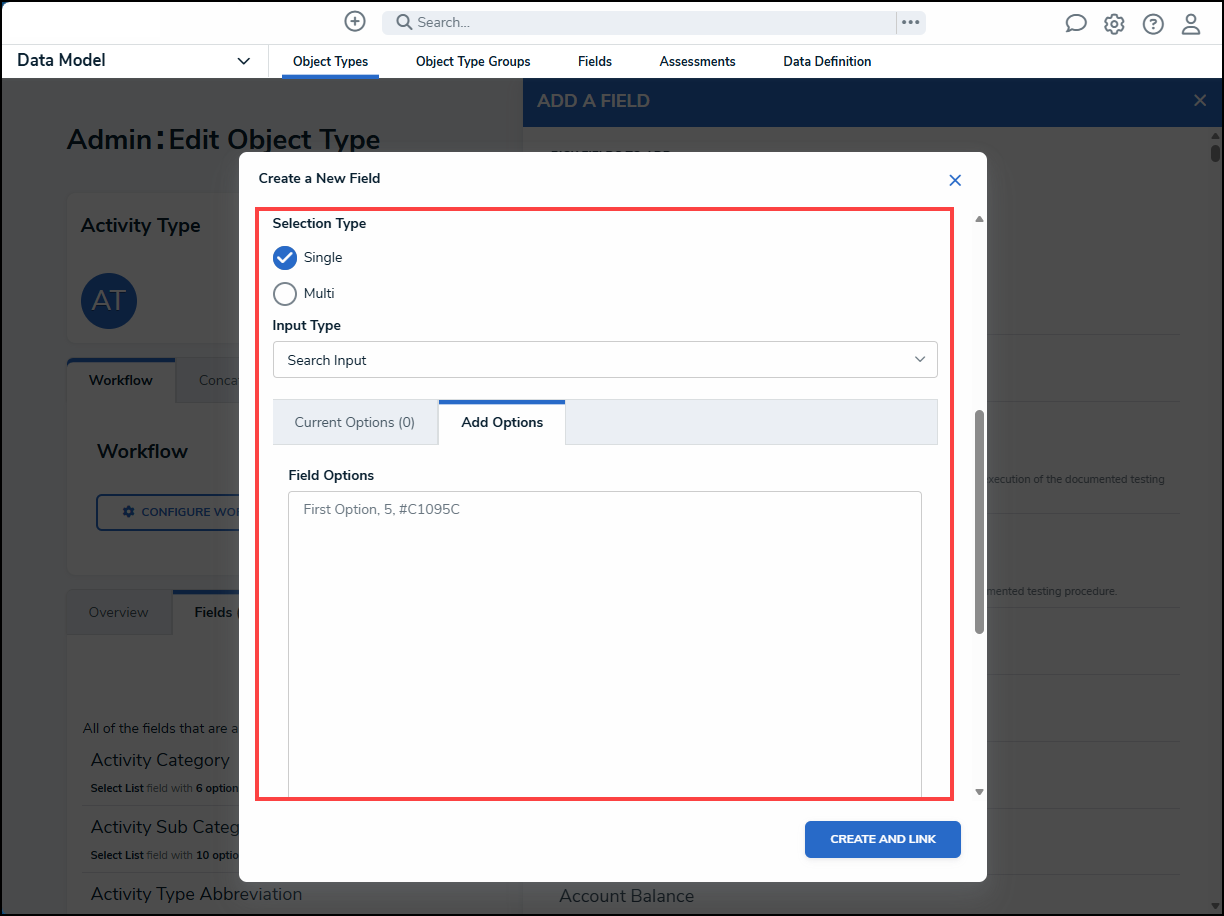The height and width of the screenshot is (916, 1224).
Task: Switch to Current Options (0) tab
Action: click(x=355, y=422)
